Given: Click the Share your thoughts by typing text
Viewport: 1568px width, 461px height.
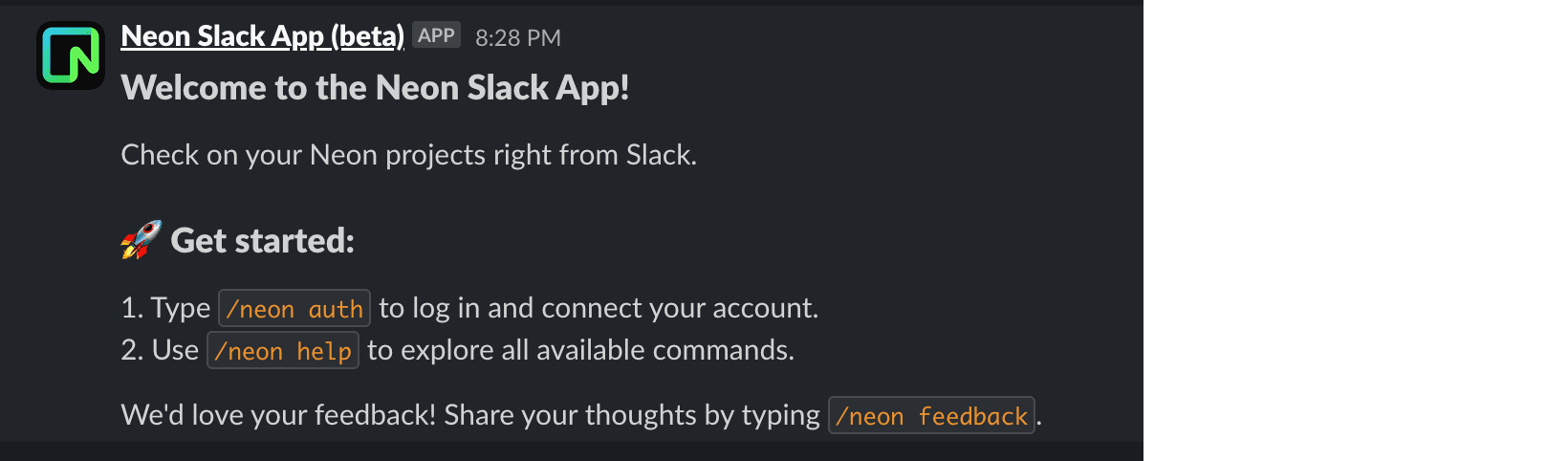Looking at the screenshot, I should [632, 415].
